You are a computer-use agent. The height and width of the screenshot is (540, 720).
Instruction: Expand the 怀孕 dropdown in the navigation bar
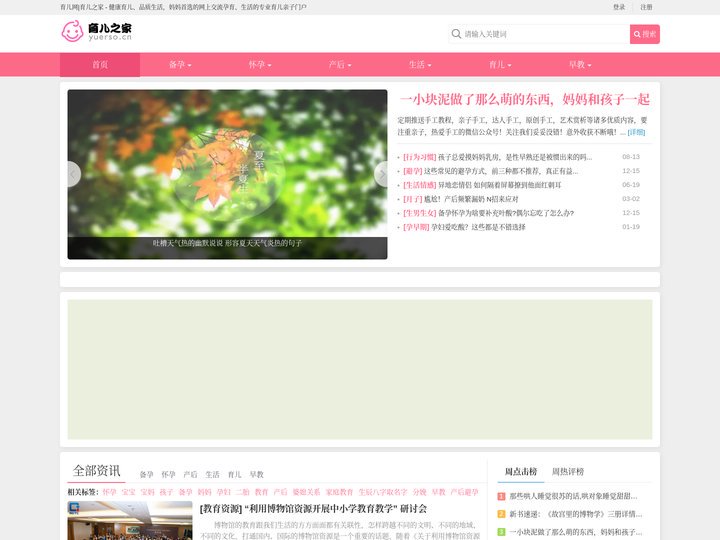(260, 65)
